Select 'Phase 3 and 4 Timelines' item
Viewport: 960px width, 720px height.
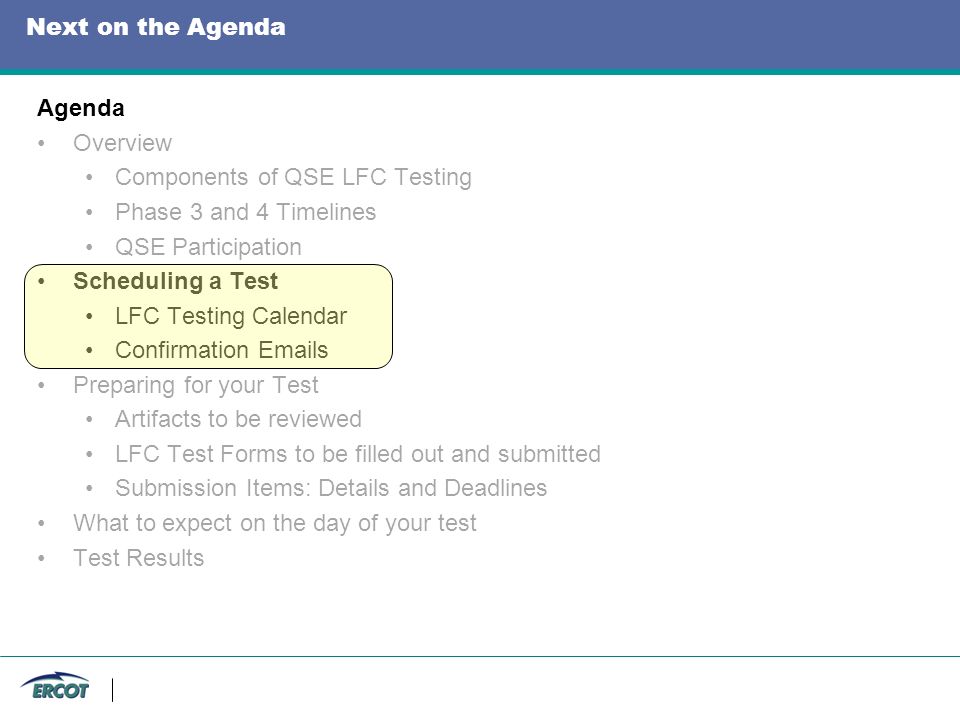[246, 212]
